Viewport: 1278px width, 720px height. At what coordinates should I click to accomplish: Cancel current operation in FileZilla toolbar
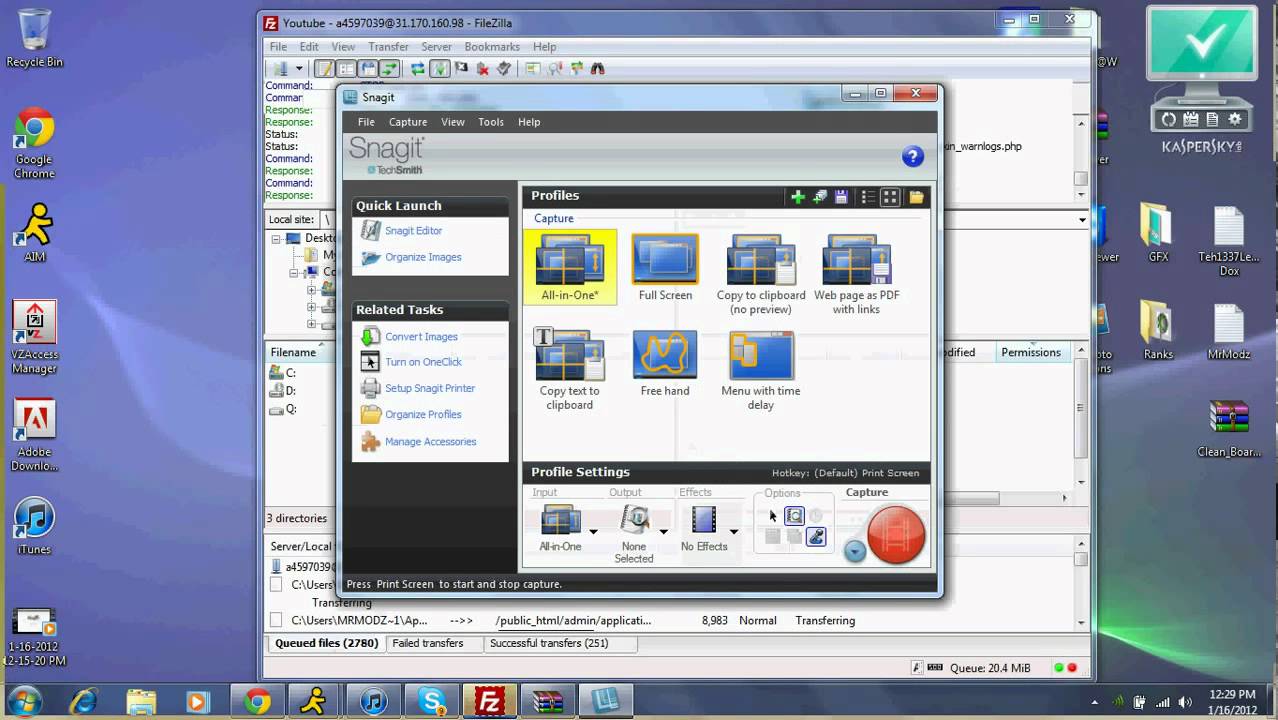(461, 68)
